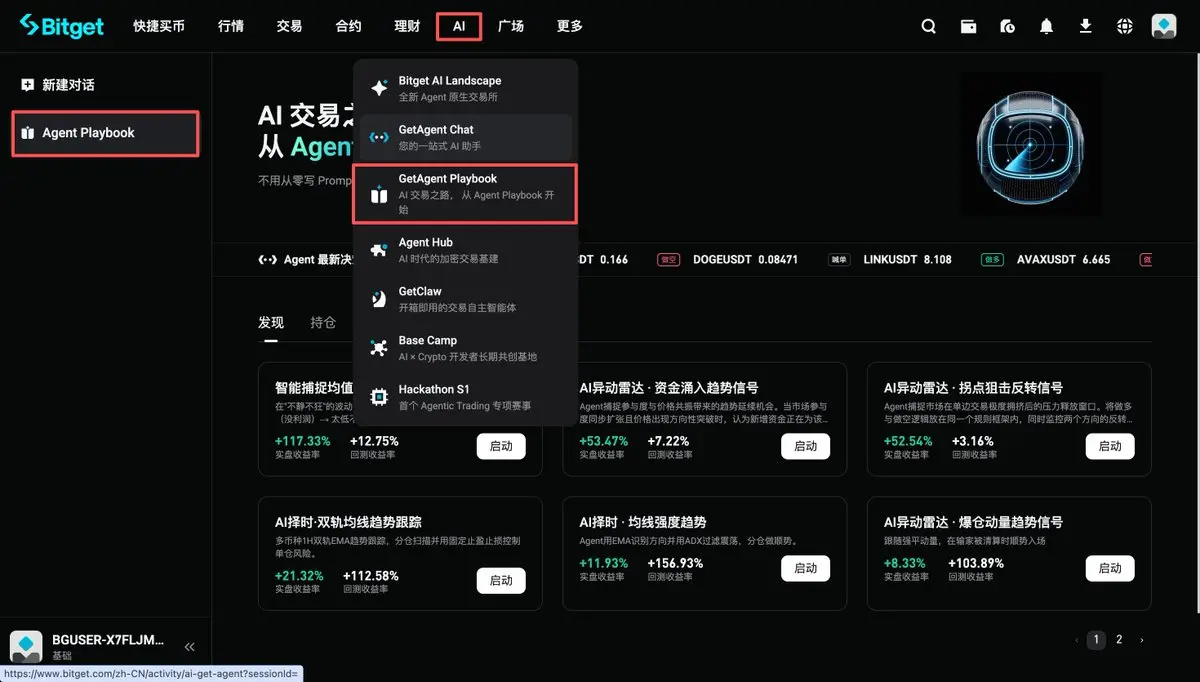Image resolution: width=1200 pixels, height=682 pixels.
Task: Go to page 2
Action: click(x=1119, y=640)
